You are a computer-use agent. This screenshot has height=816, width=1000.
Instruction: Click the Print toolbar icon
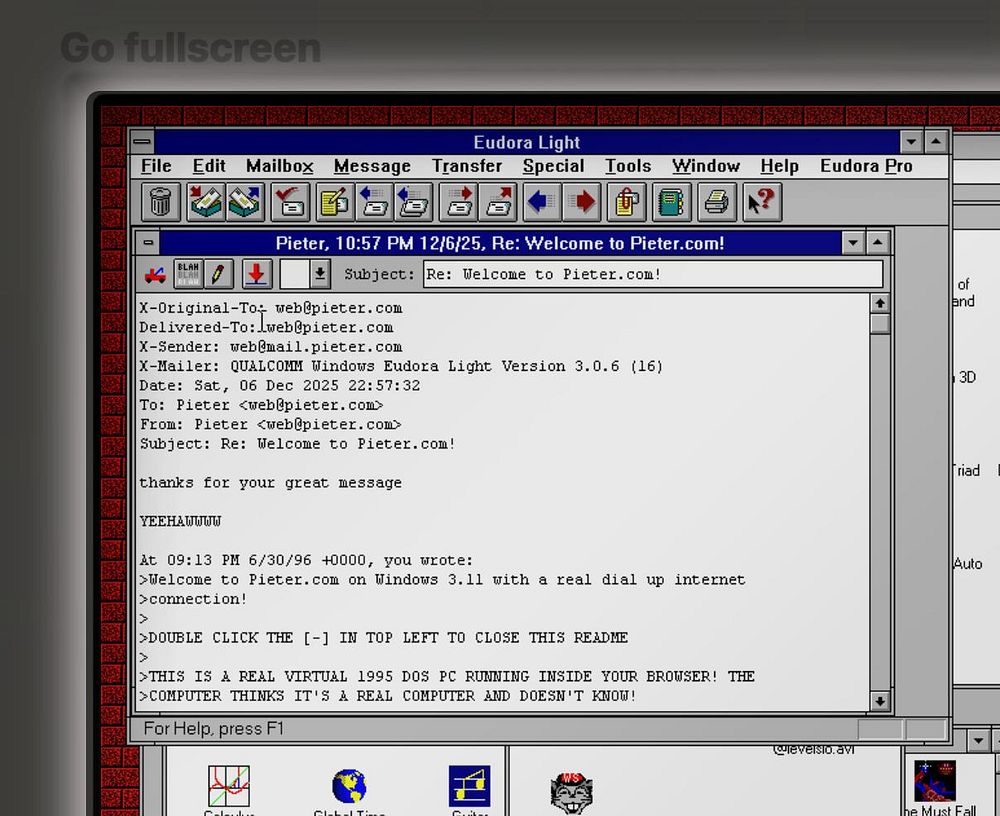(x=717, y=202)
